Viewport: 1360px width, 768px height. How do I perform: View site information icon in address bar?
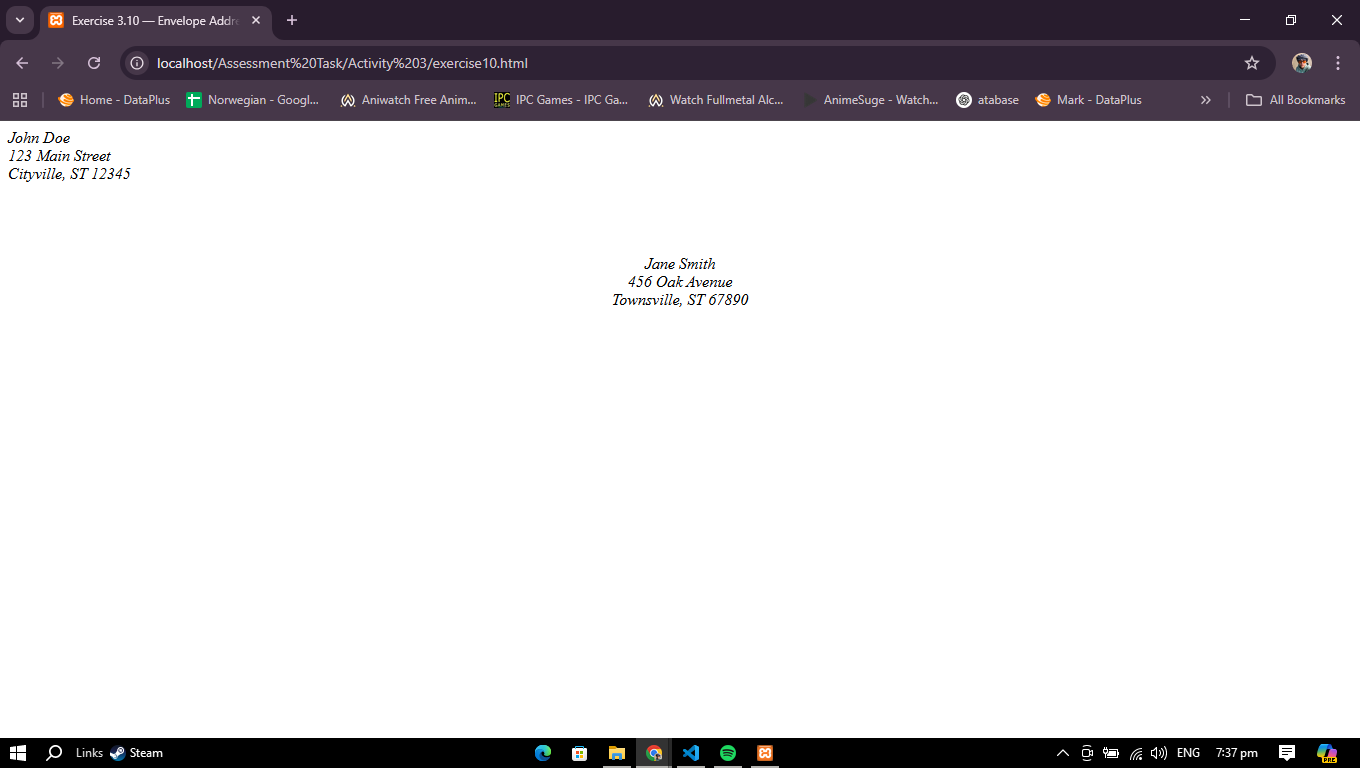pyautogui.click(x=138, y=63)
